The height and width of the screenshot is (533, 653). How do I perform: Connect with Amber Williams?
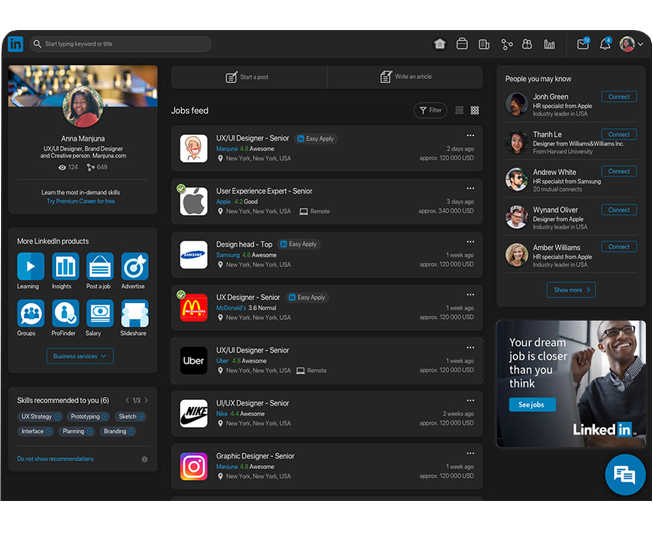(619, 247)
